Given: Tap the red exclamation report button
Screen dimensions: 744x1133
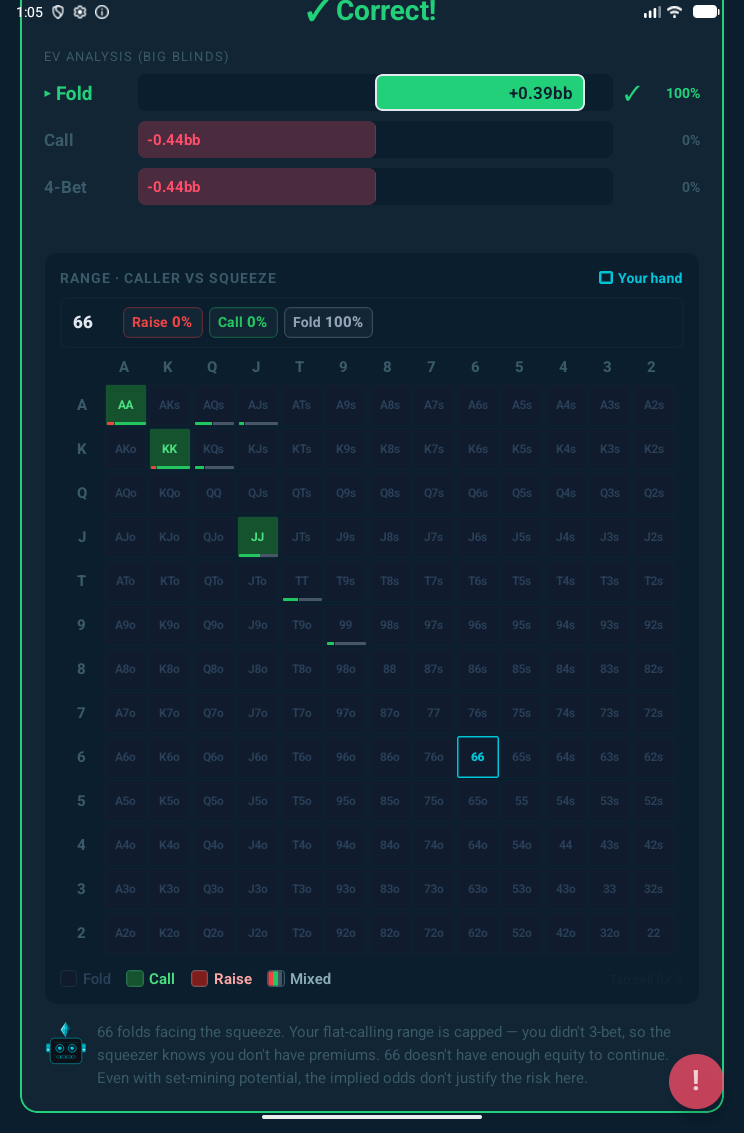Looking at the screenshot, I should pyautogui.click(x=695, y=1081).
